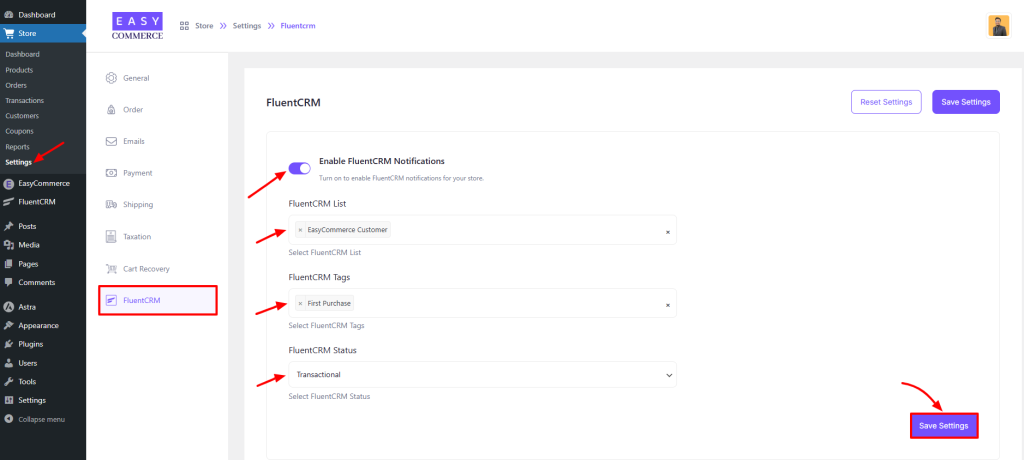Click the General gear icon in settings
Viewport: 1024px width, 460px height.
tap(111, 78)
